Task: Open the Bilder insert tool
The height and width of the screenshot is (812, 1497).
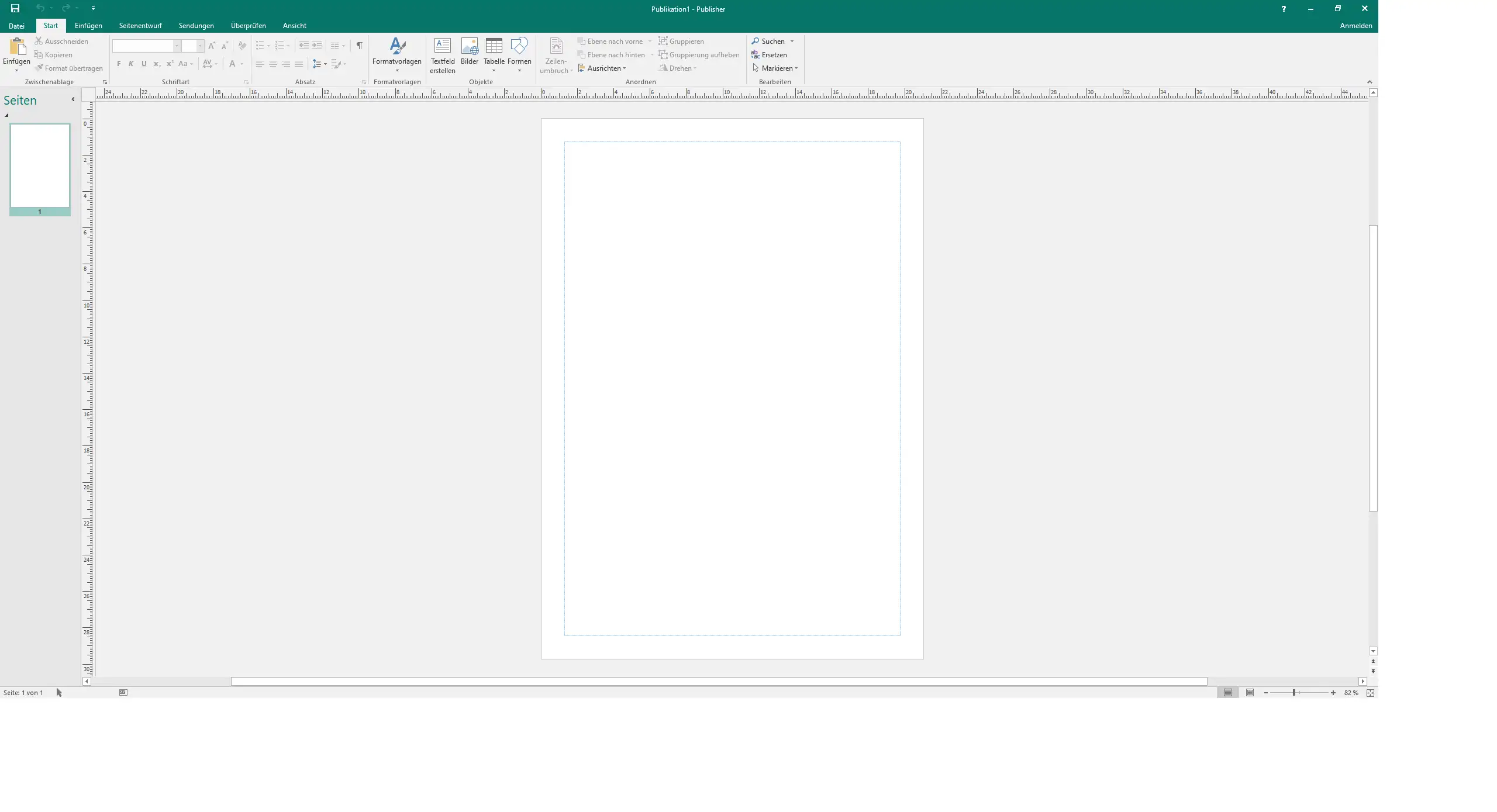Action: (x=469, y=47)
